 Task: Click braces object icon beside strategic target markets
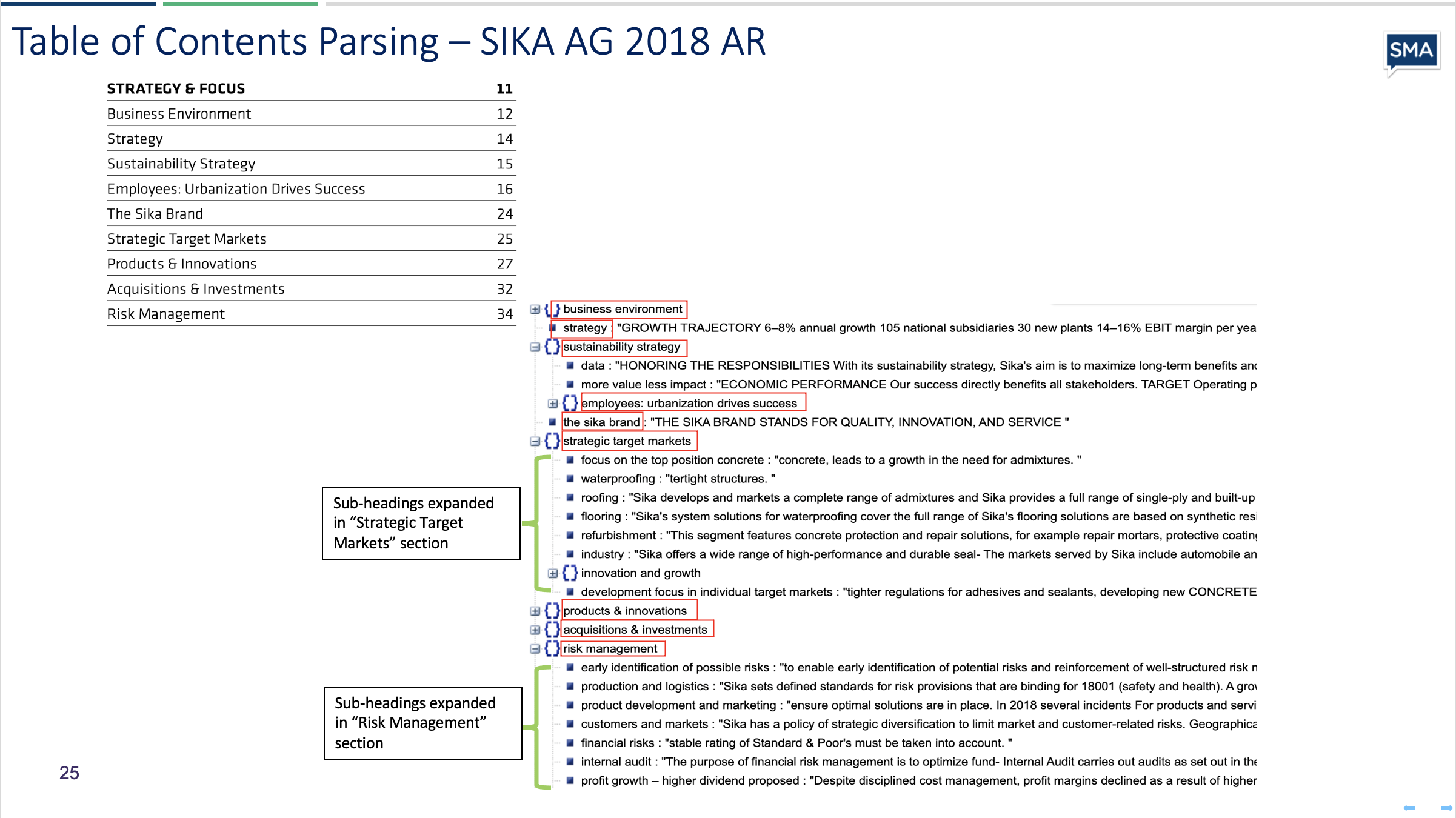click(x=552, y=441)
